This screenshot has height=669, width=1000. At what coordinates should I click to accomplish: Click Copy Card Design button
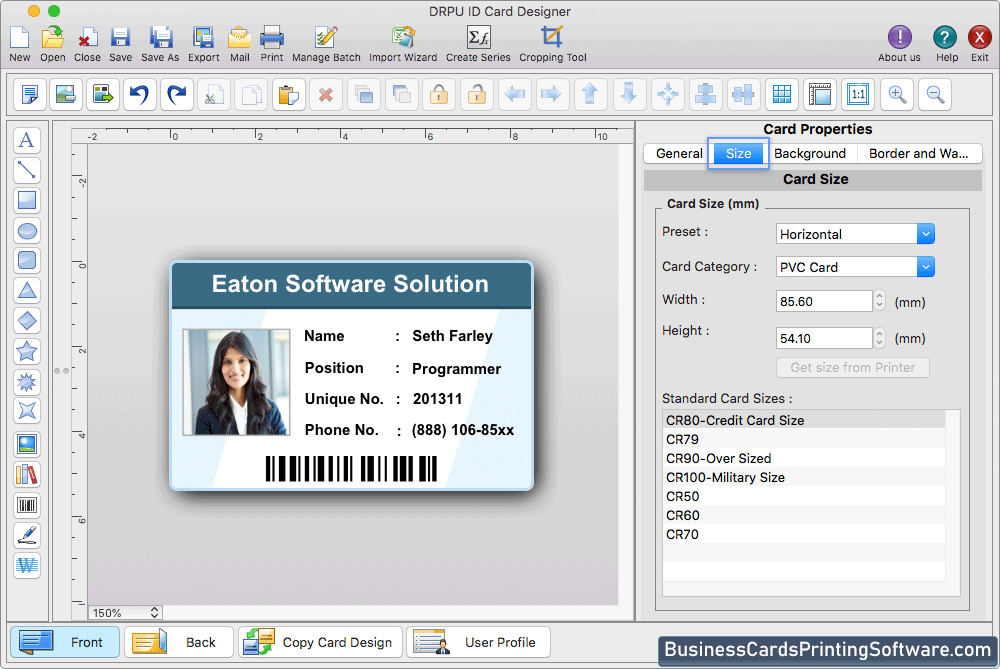321,642
